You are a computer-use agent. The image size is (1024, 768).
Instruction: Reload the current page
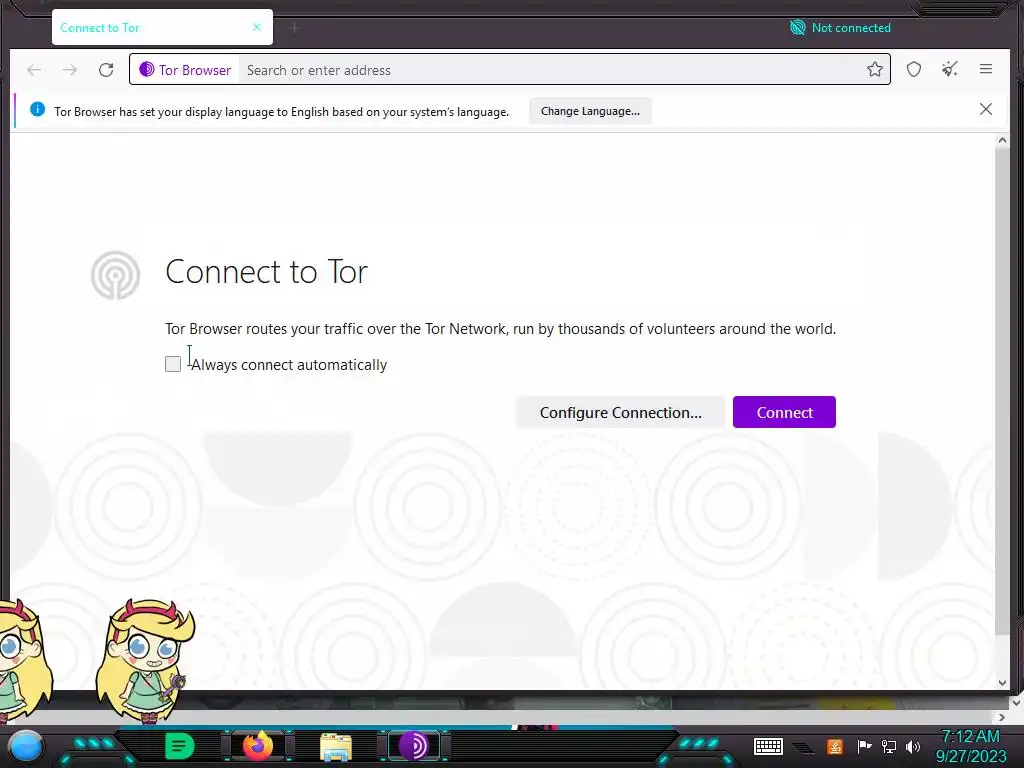(x=106, y=70)
